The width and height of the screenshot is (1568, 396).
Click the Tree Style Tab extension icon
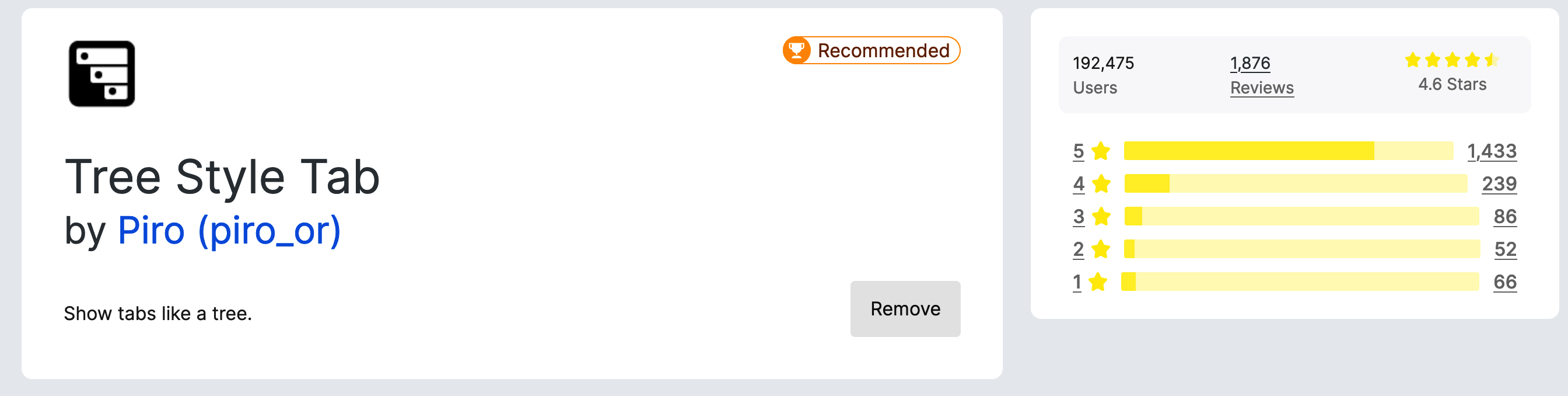pyautogui.click(x=101, y=74)
